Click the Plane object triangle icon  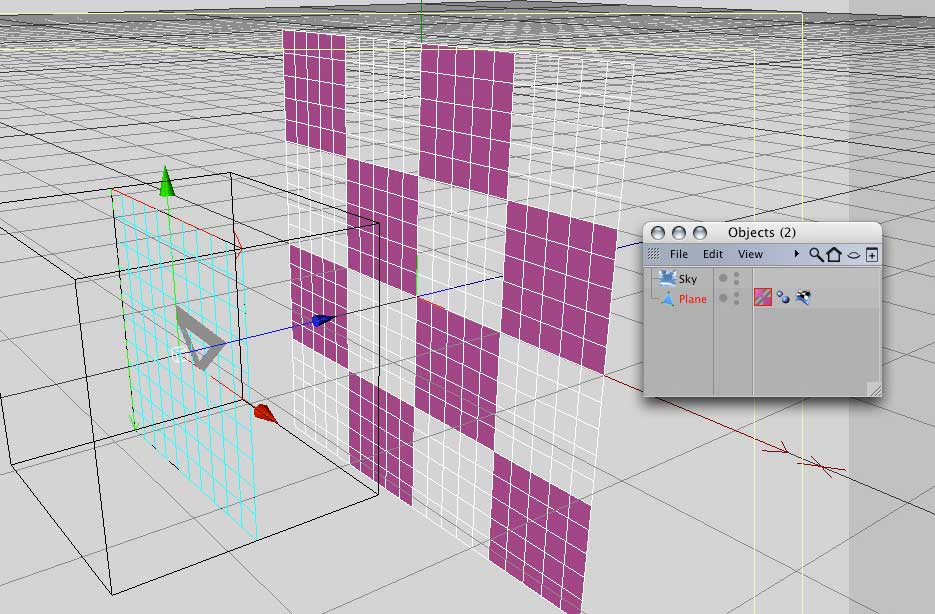[667, 299]
